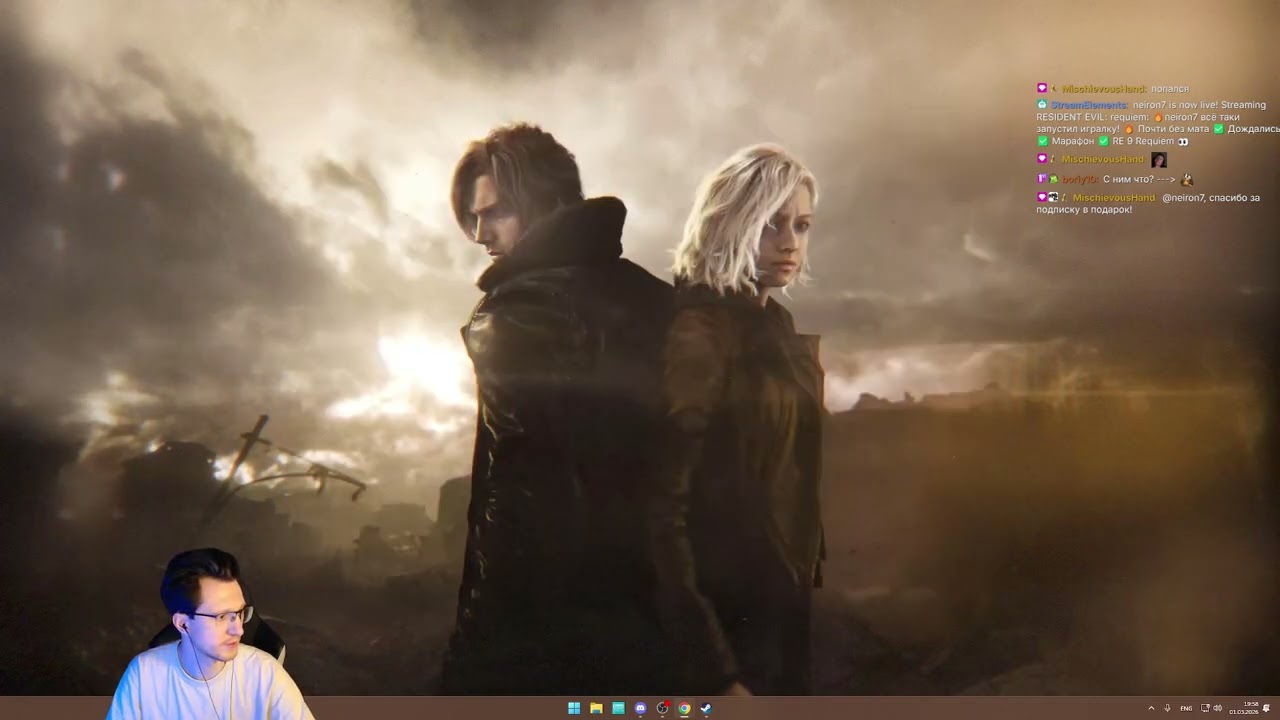
Task: Click the "1" badge beside boriy's message
Action: (1042, 179)
